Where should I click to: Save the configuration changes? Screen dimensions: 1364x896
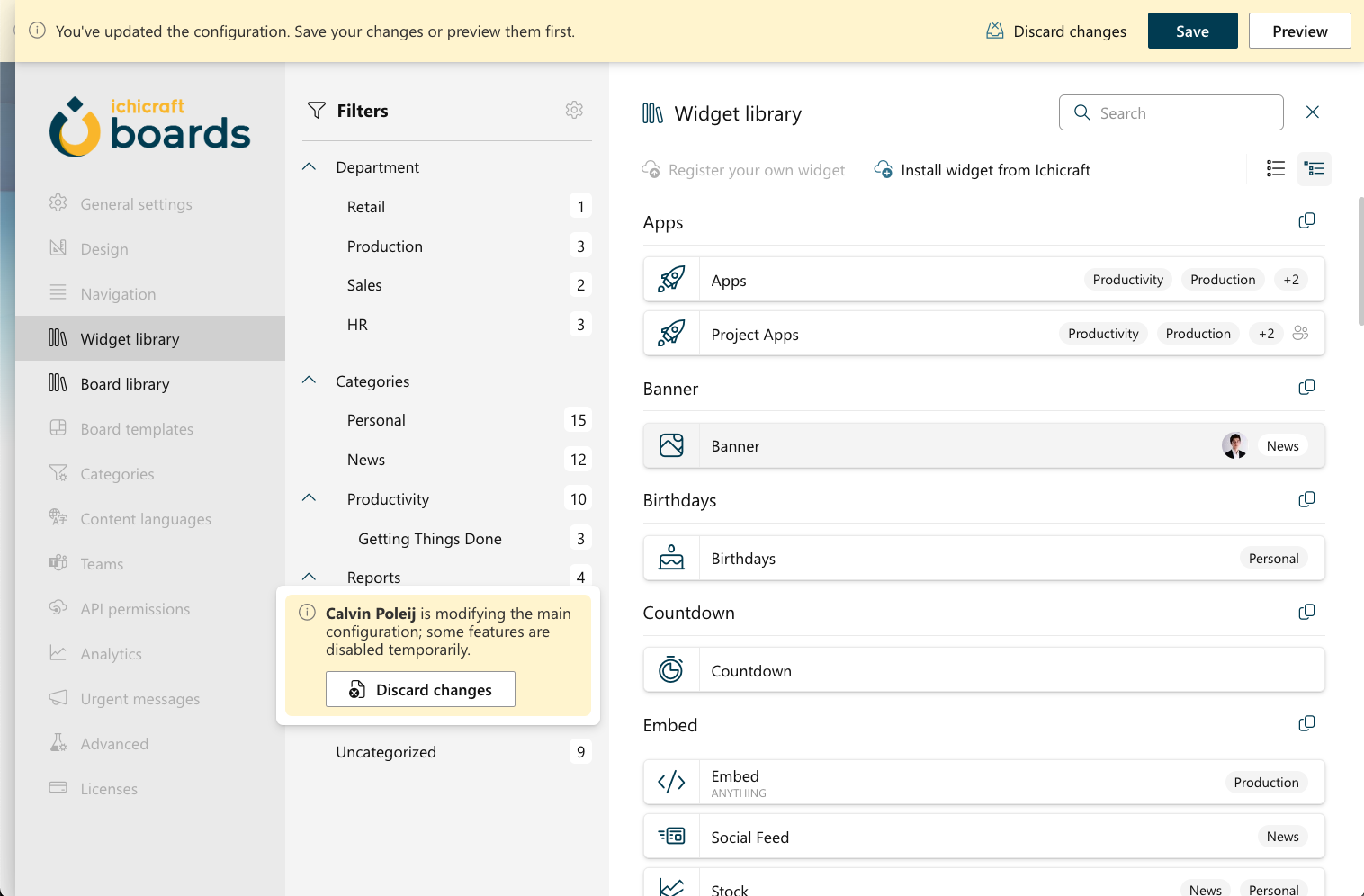click(x=1192, y=31)
